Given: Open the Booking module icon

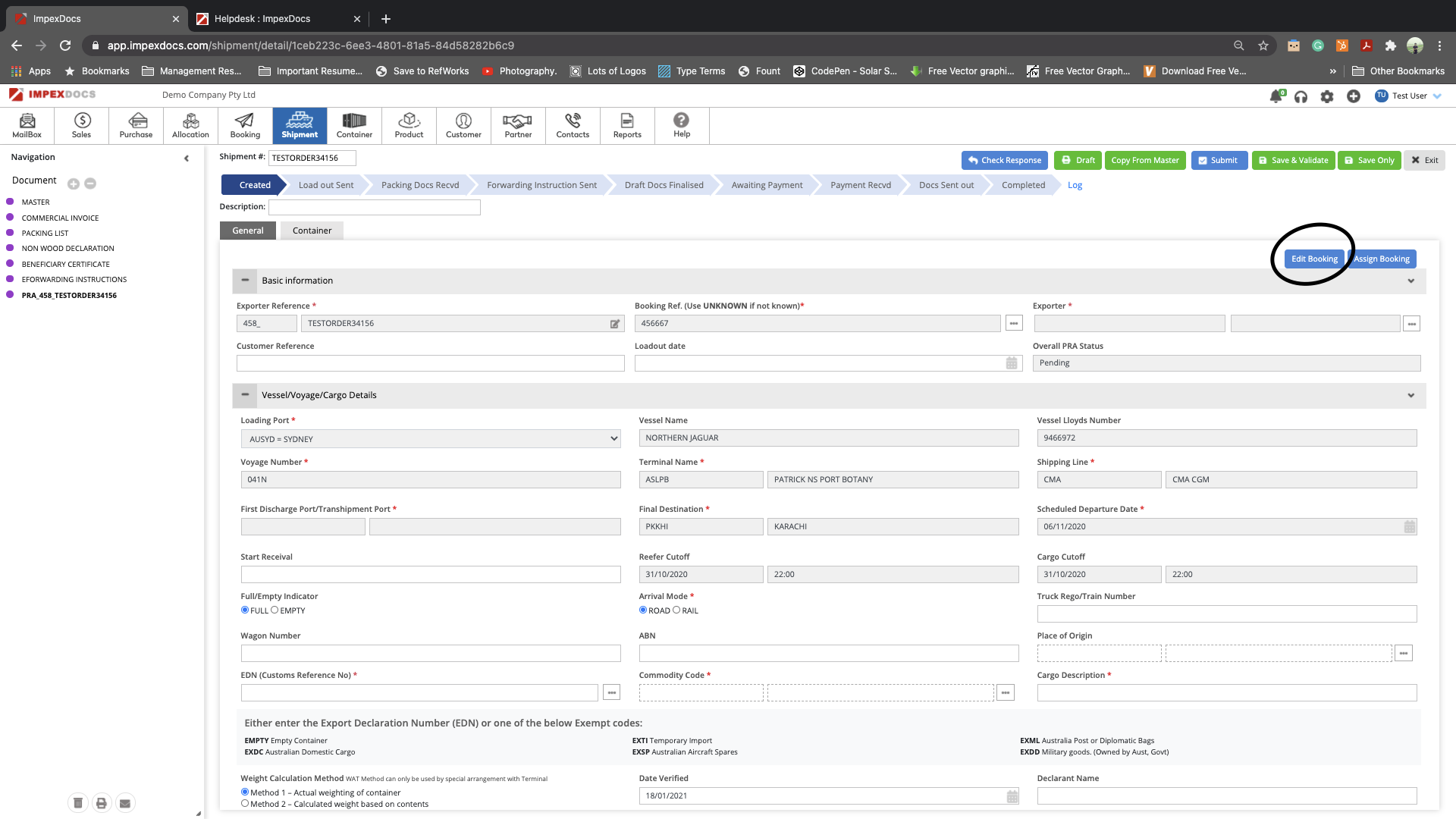Looking at the screenshot, I should point(245,125).
